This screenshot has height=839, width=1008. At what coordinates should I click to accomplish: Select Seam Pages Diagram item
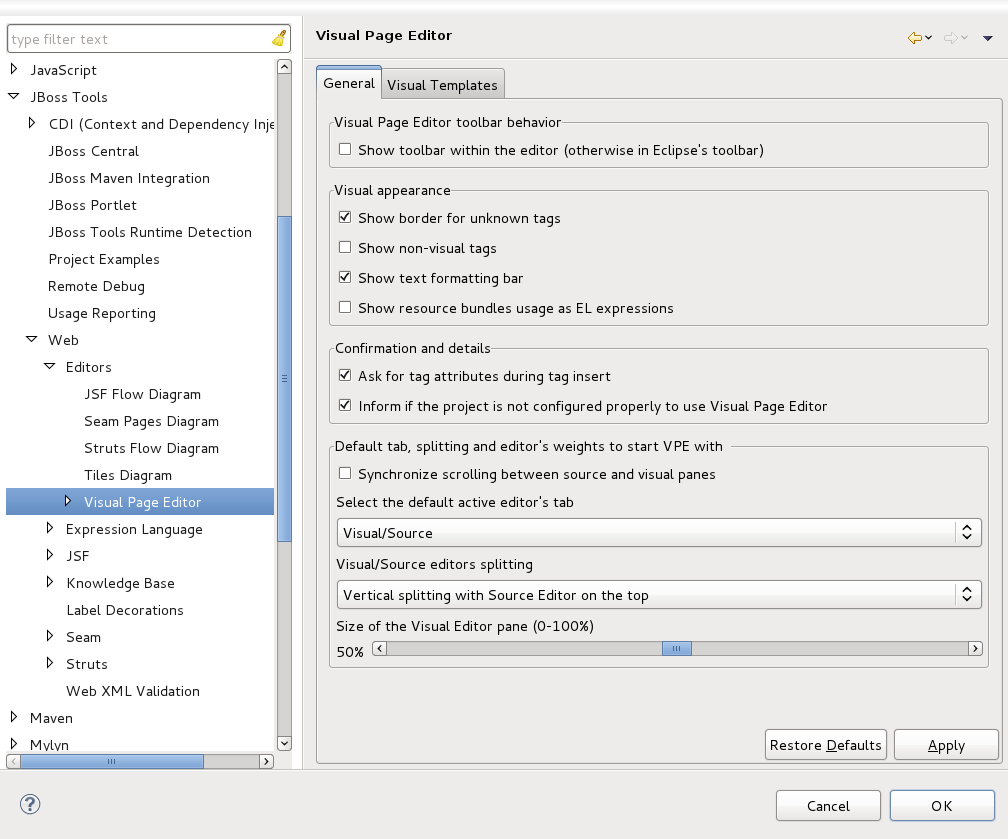(152, 421)
